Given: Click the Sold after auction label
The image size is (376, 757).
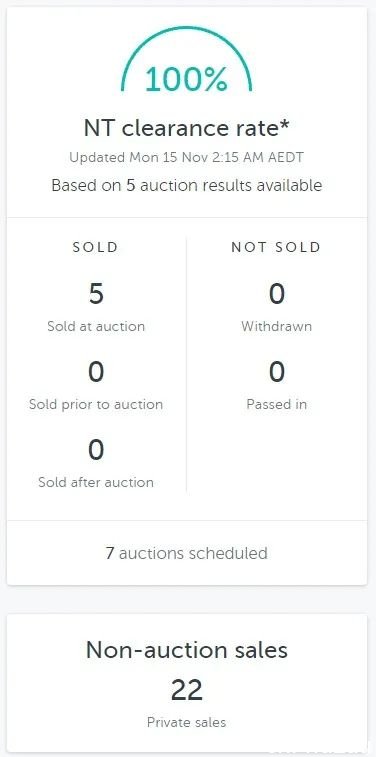Looking at the screenshot, I should (96, 482).
